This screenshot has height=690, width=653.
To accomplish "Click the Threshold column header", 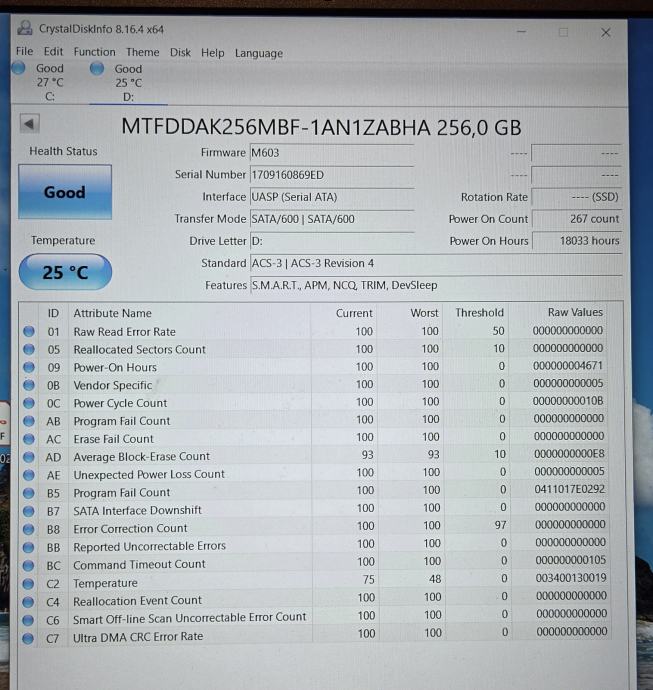I will click(x=479, y=312).
